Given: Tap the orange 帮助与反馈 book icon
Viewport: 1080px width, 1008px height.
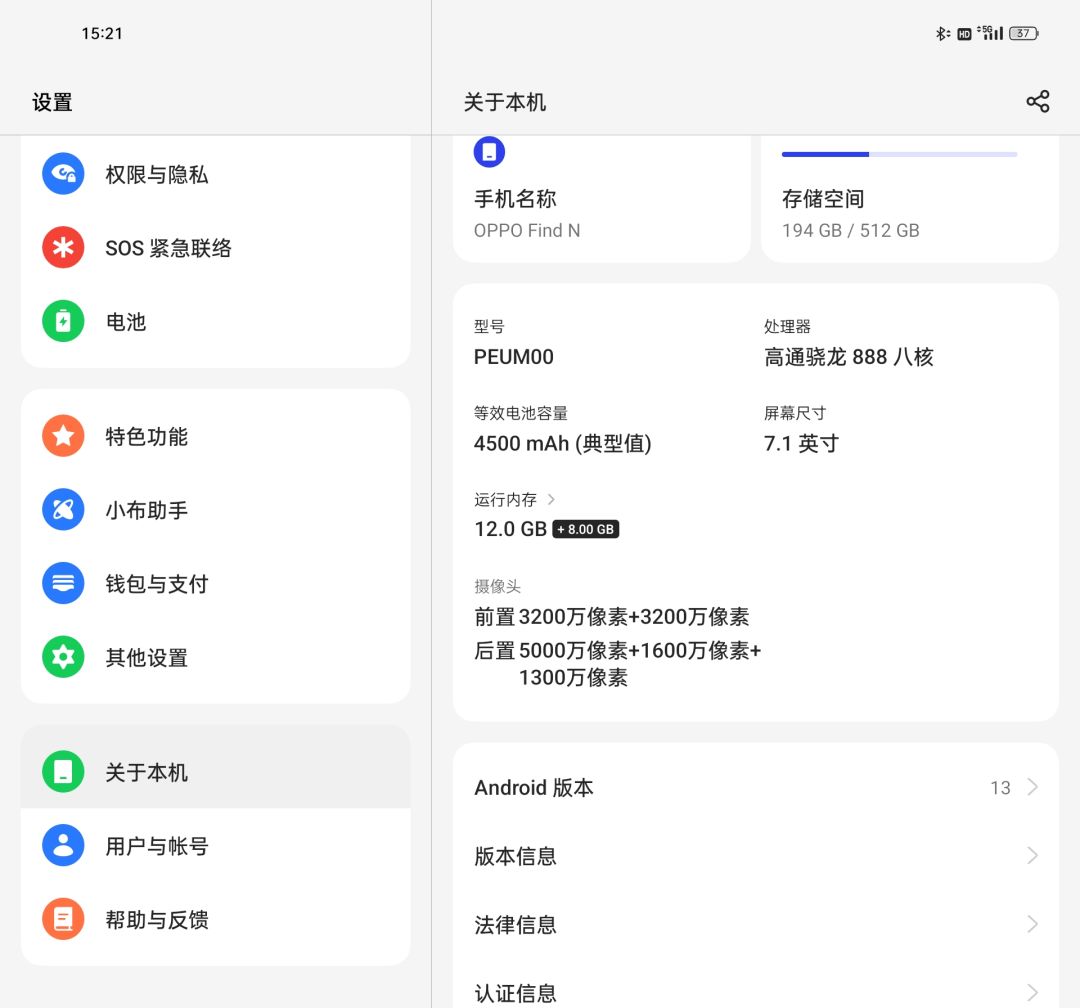Looking at the screenshot, I should [x=63, y=919].
